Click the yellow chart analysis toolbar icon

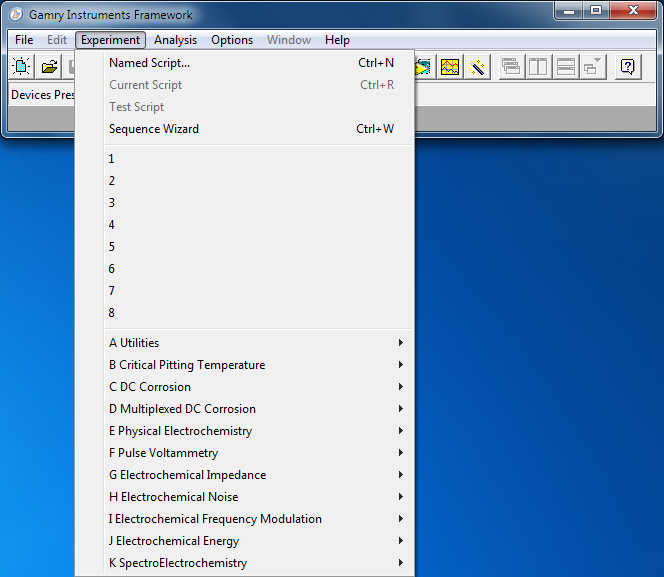450,66
